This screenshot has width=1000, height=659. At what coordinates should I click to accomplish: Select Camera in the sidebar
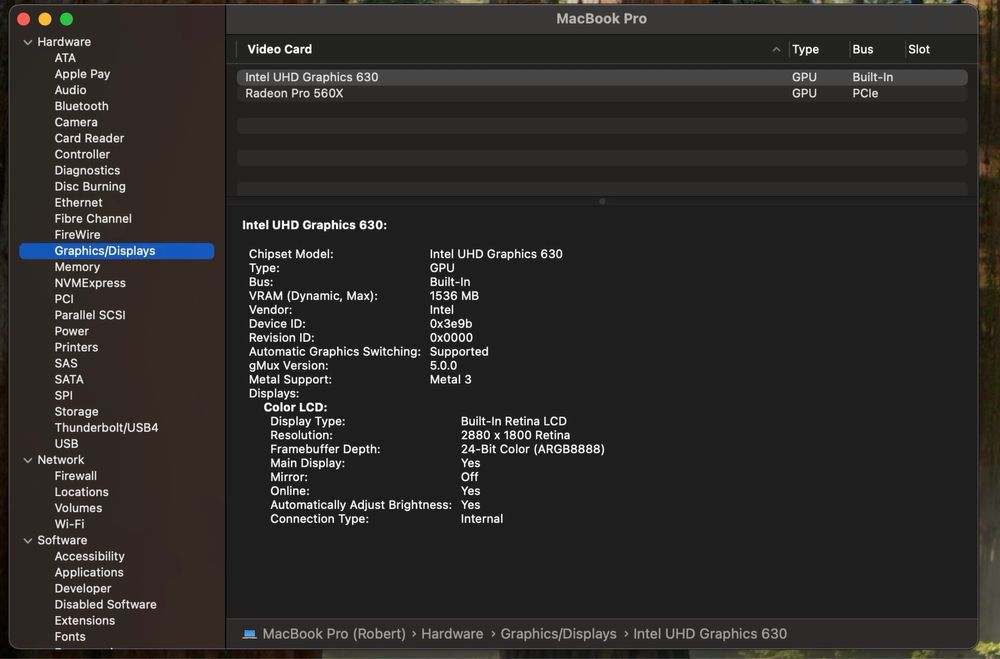(76, 122)
